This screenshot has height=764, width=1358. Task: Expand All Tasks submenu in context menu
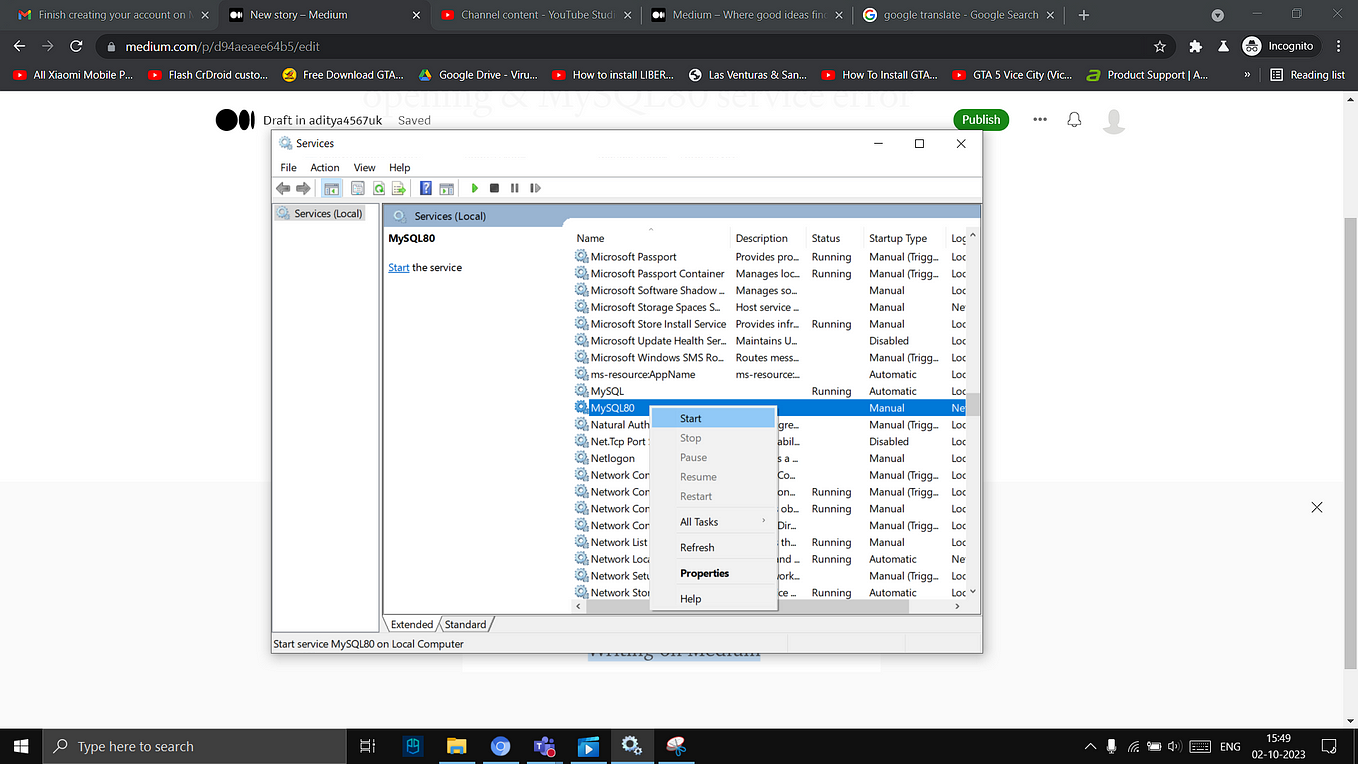[713, 522]
